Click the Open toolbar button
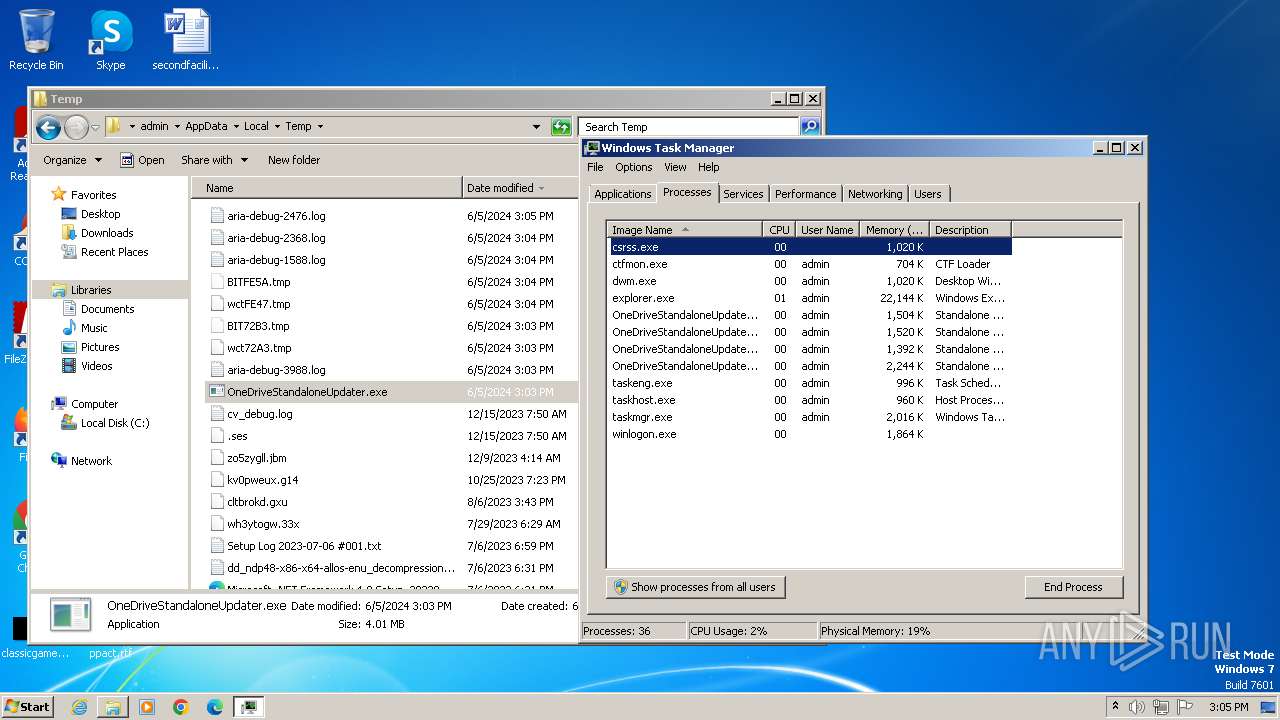The width and height of the screenshot is (1280, 720). (142, 160)
